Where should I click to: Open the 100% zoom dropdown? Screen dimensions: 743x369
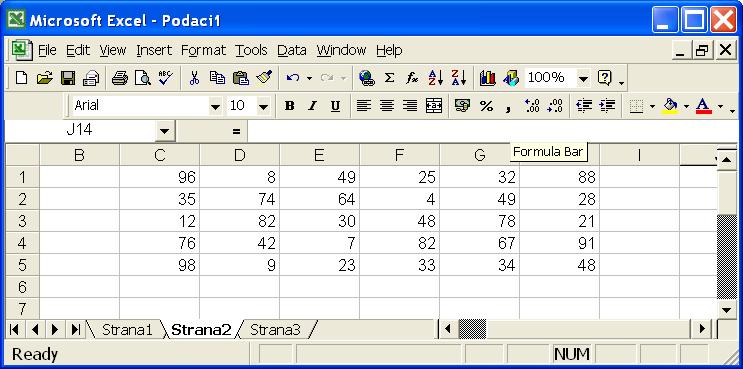[583, 78]
